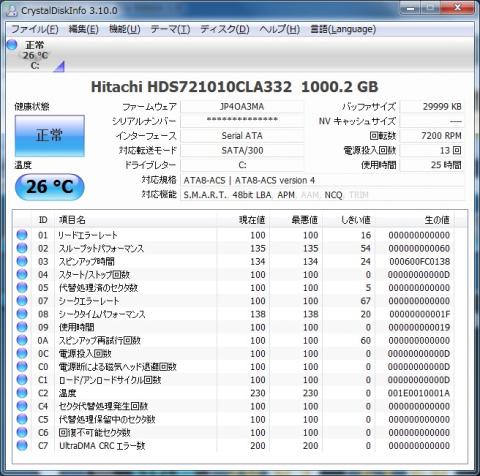Viewport: 480px width, 476px height.
Task: Open the 編集(E) menu
Action: pyautogui.click(x=84, y=29)
